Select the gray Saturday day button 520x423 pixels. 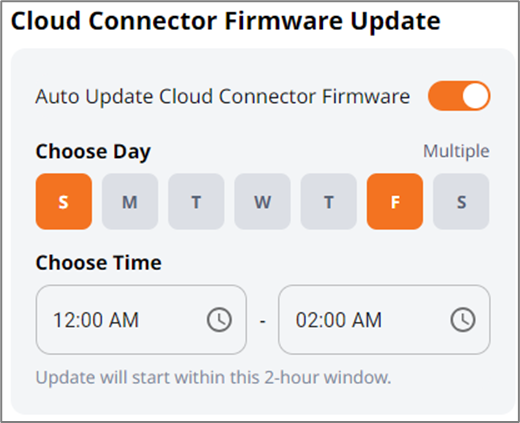pos(461,201)
